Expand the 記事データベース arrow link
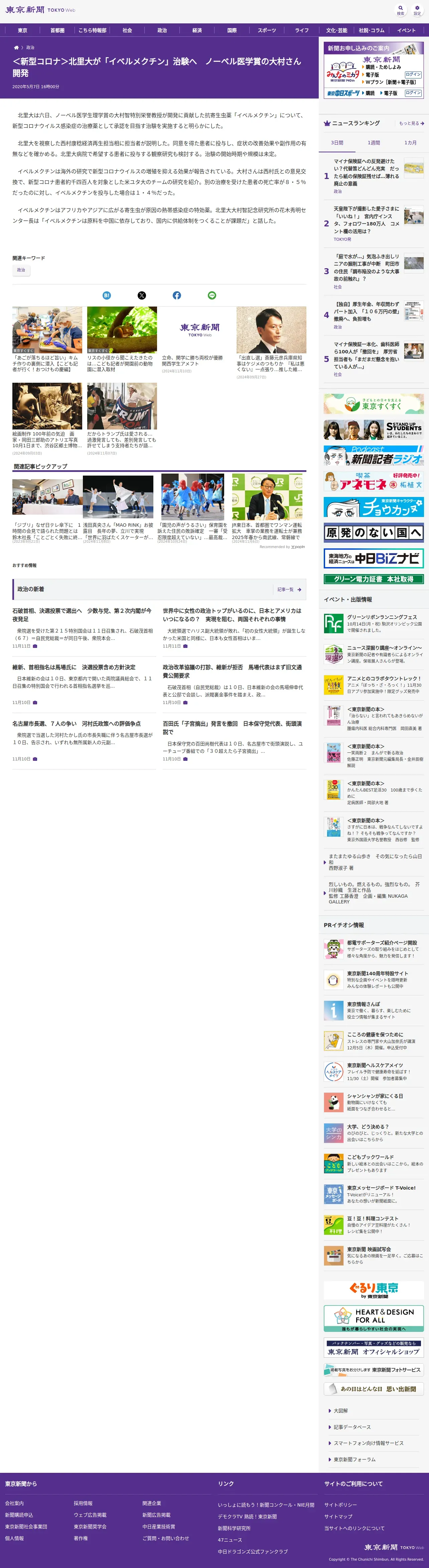Image resolution: width=429 pixels, height=1568 pixels. tap(351, 1427)
